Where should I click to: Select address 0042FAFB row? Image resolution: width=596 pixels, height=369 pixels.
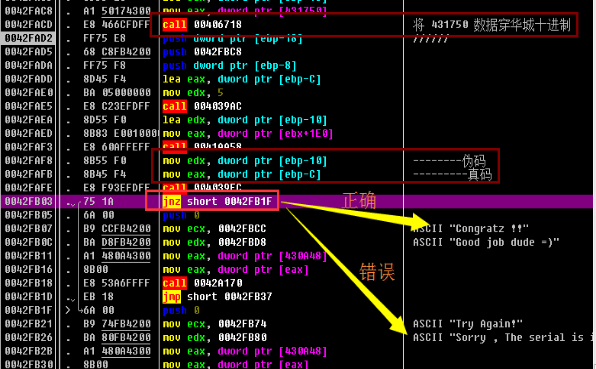coord(29,174)
